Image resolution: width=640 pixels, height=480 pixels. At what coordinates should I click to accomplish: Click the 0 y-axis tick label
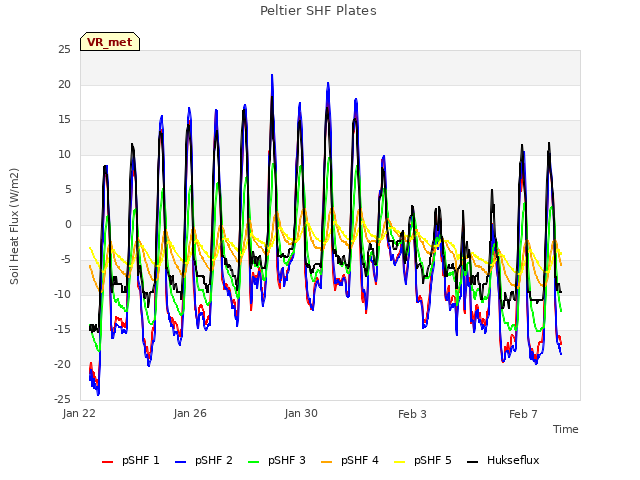(x=68, y=224)
